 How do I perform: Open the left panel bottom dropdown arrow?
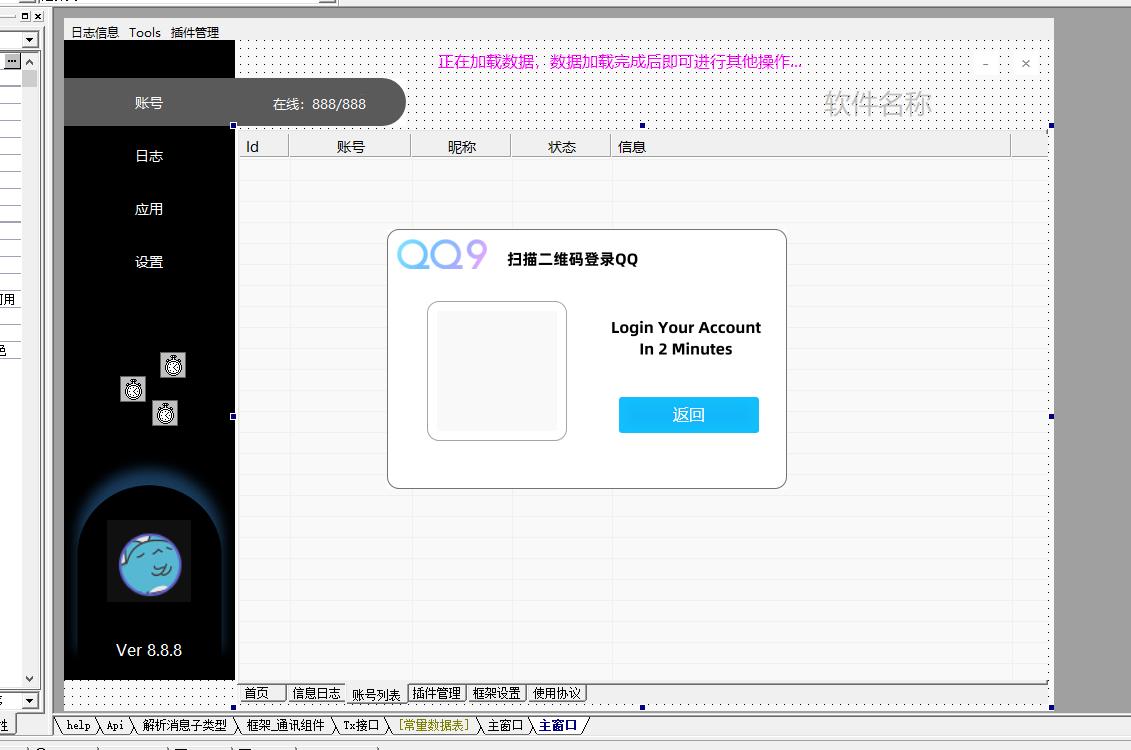29,701
